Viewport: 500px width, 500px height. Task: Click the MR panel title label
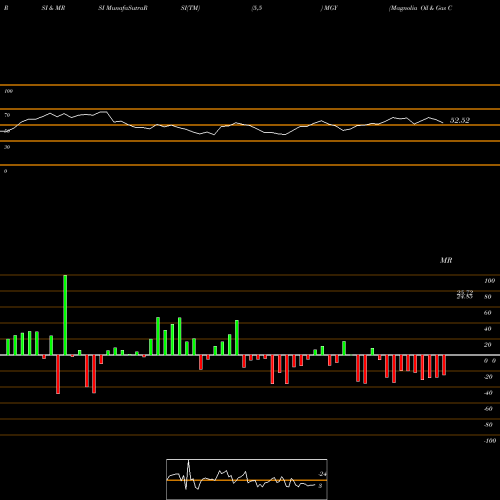click(x=446, y=260)
